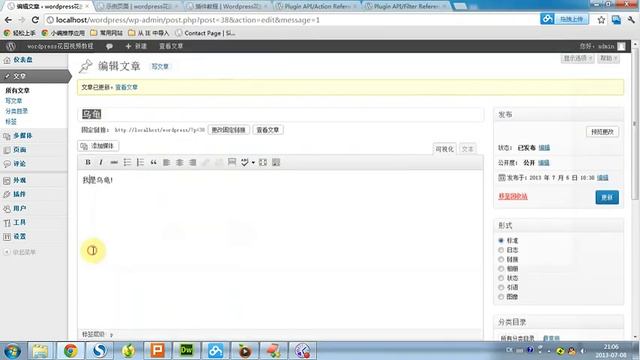
Task: Click the 预览更改 preview changes button
Action: pyautogui.click(x=602, y=132)
